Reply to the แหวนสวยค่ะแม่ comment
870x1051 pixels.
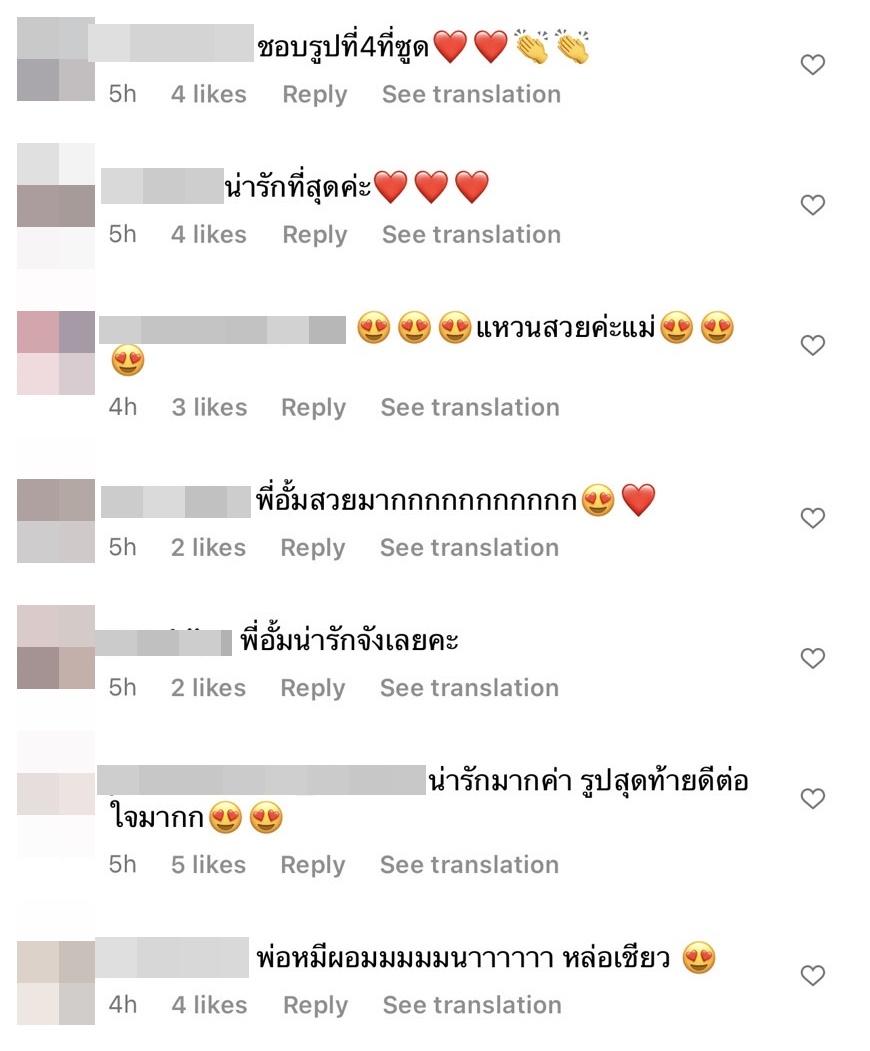click(313, 408)
